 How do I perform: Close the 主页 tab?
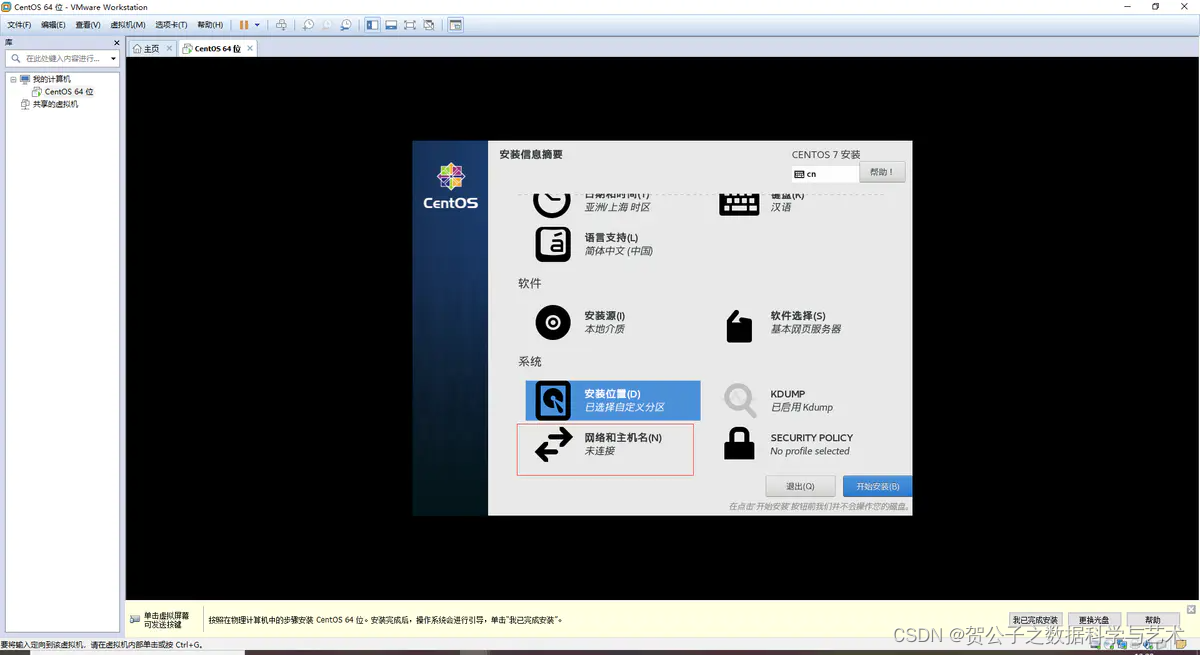click(169, 48)
